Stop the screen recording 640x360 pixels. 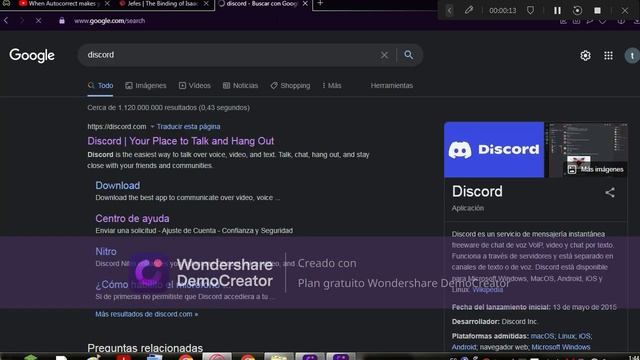tap(597, 10)
